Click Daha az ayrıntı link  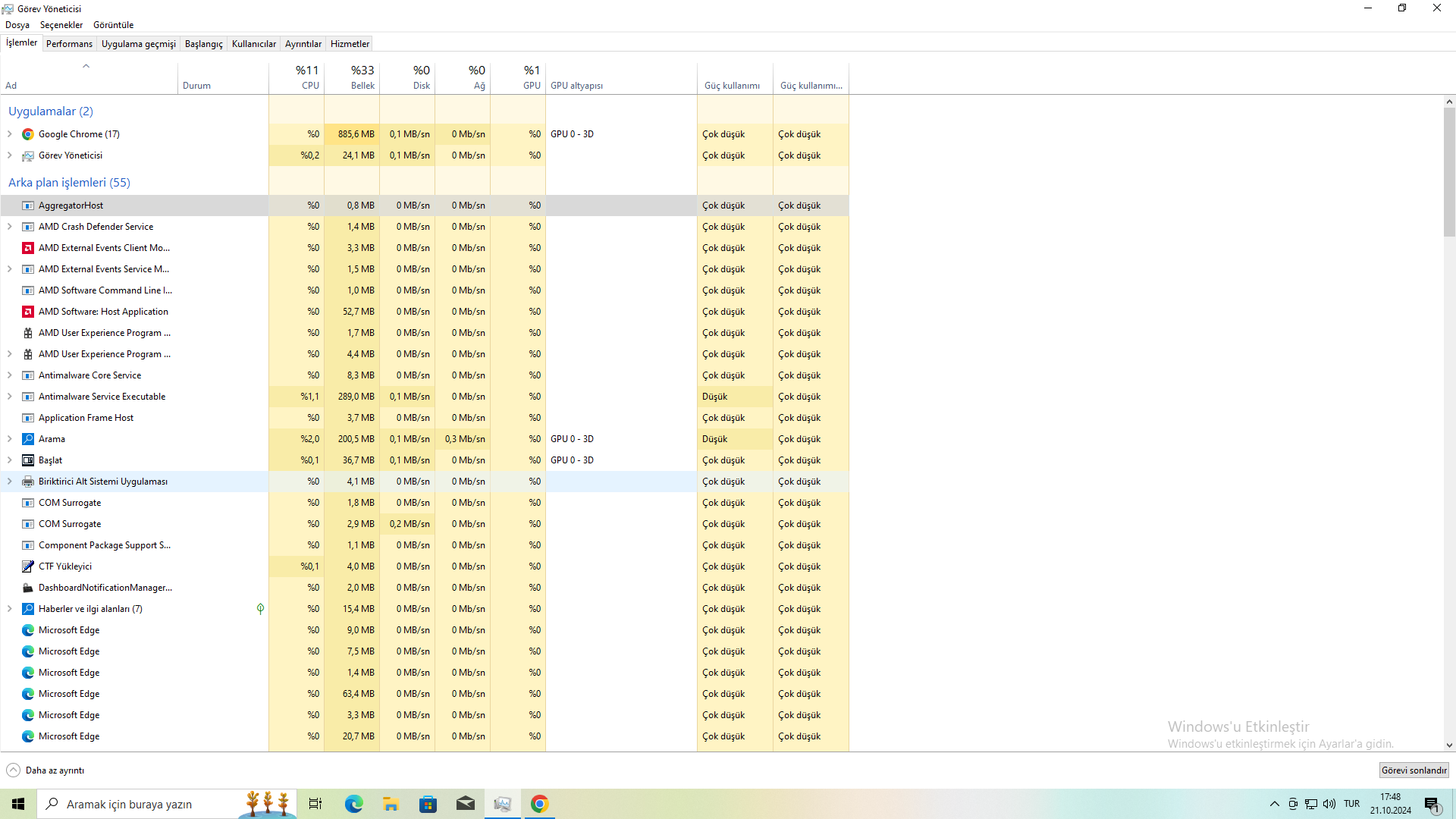55,770
